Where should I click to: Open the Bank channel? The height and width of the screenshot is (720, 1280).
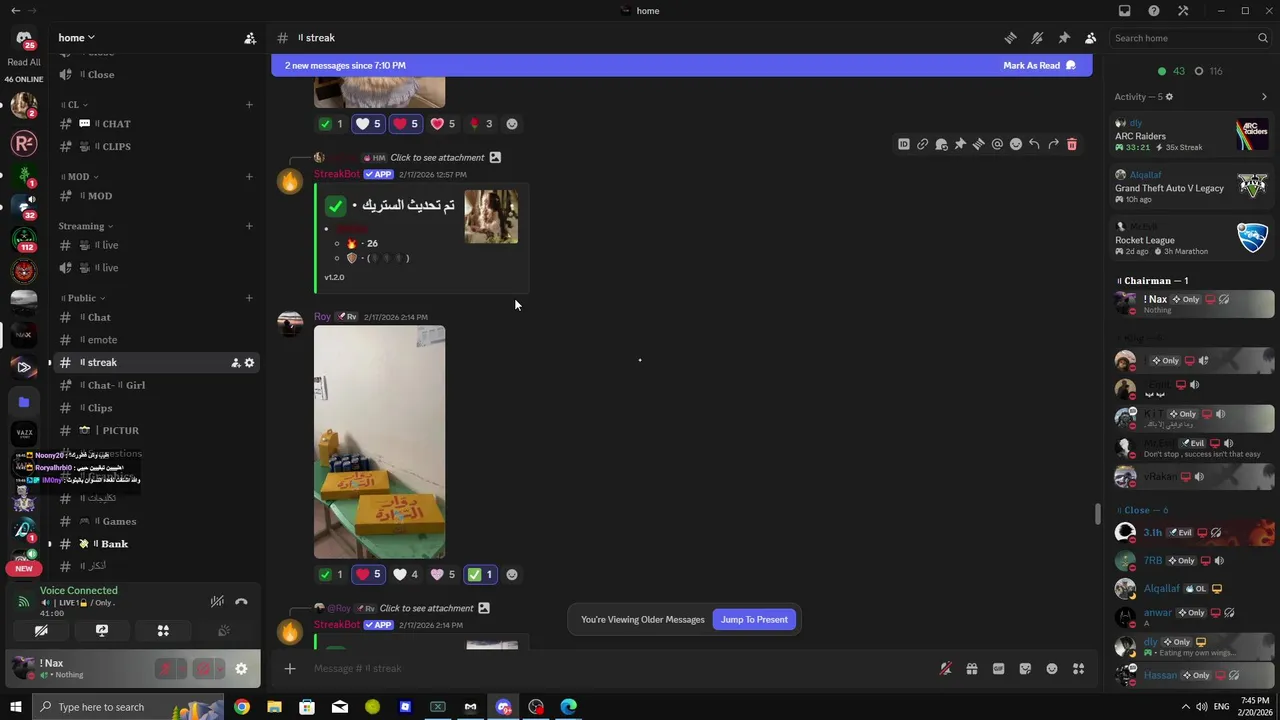click(x=155, y=544)
